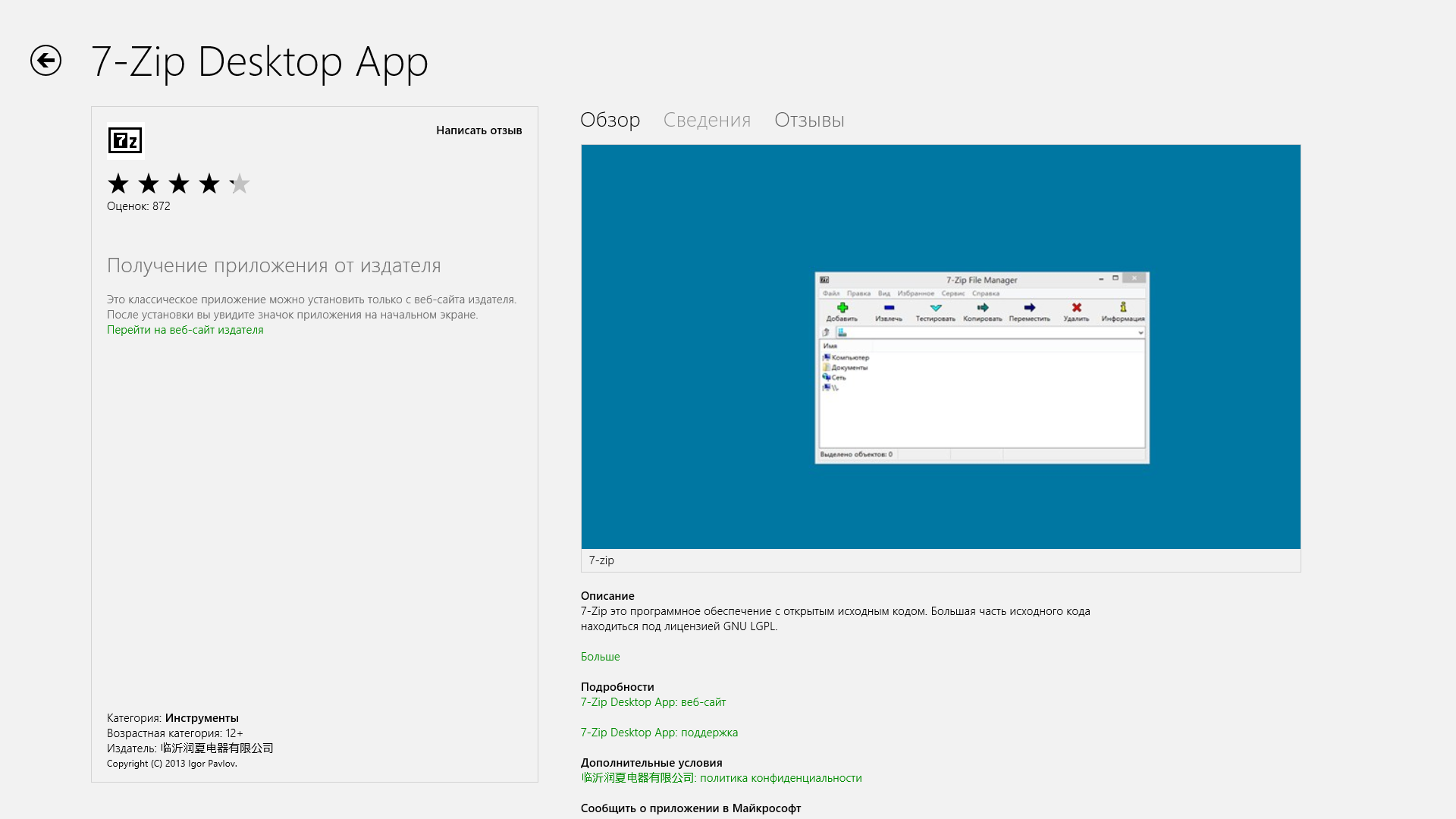1456x819 pixels.
Task: Open the Обзор tab
Action: (610, 120)
